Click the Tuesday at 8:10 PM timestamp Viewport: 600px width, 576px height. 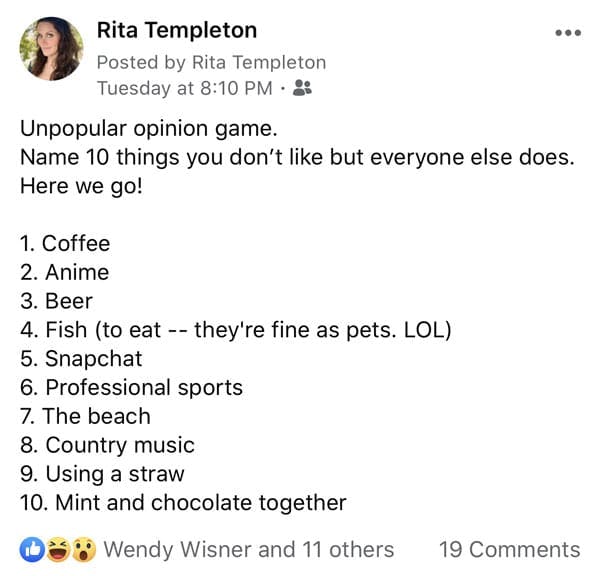click(x=184, y=89)
